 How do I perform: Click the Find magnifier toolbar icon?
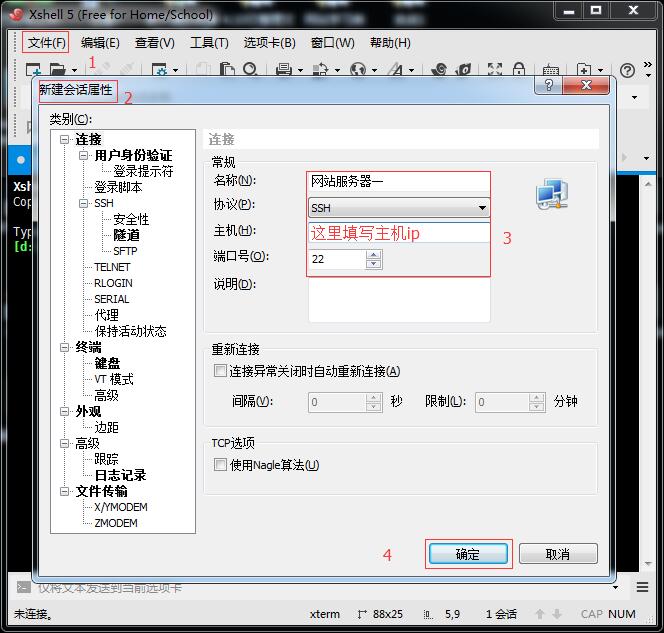click(x=250, y=69)
